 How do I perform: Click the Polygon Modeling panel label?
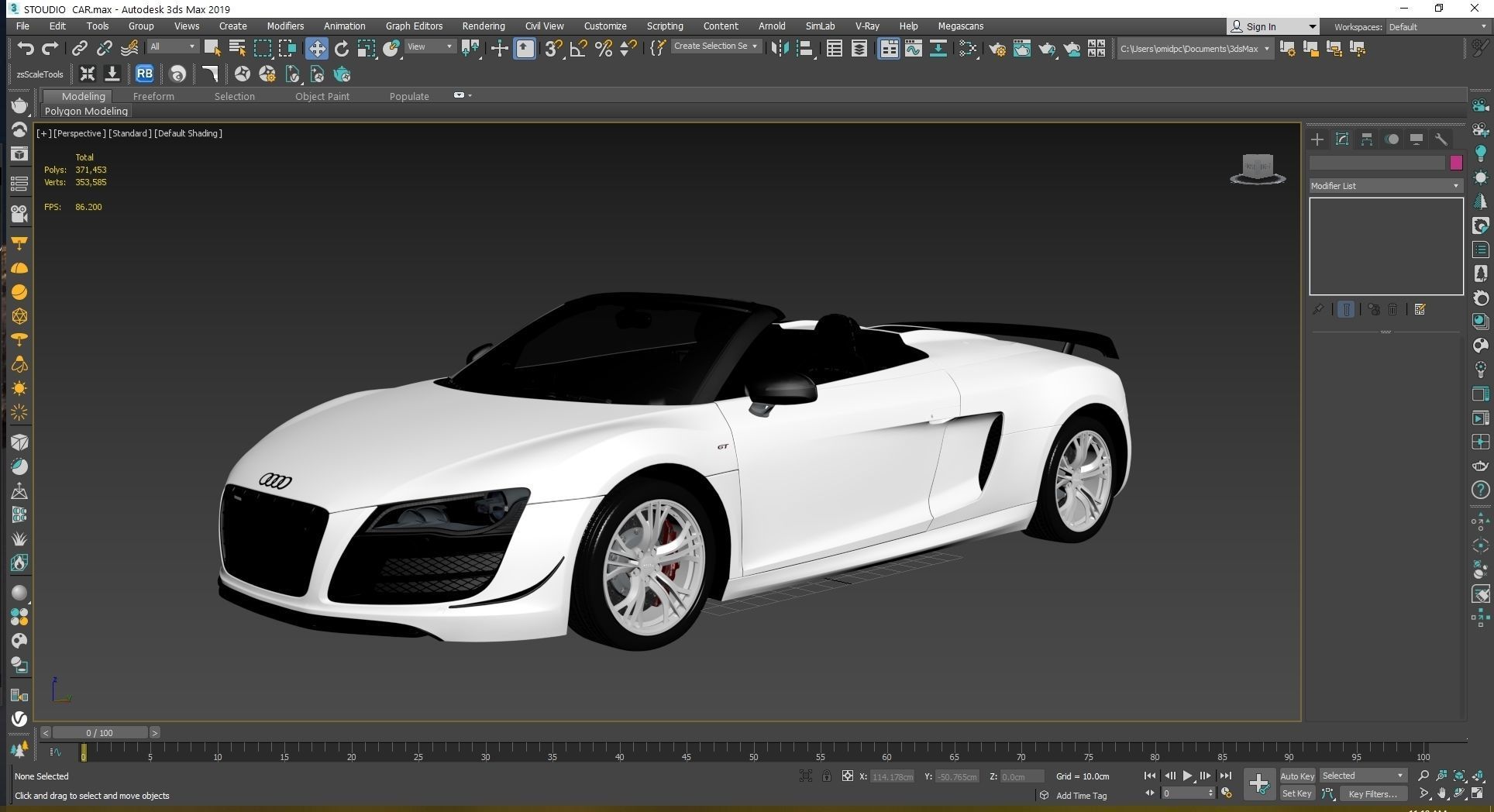[x=86, y=111]
